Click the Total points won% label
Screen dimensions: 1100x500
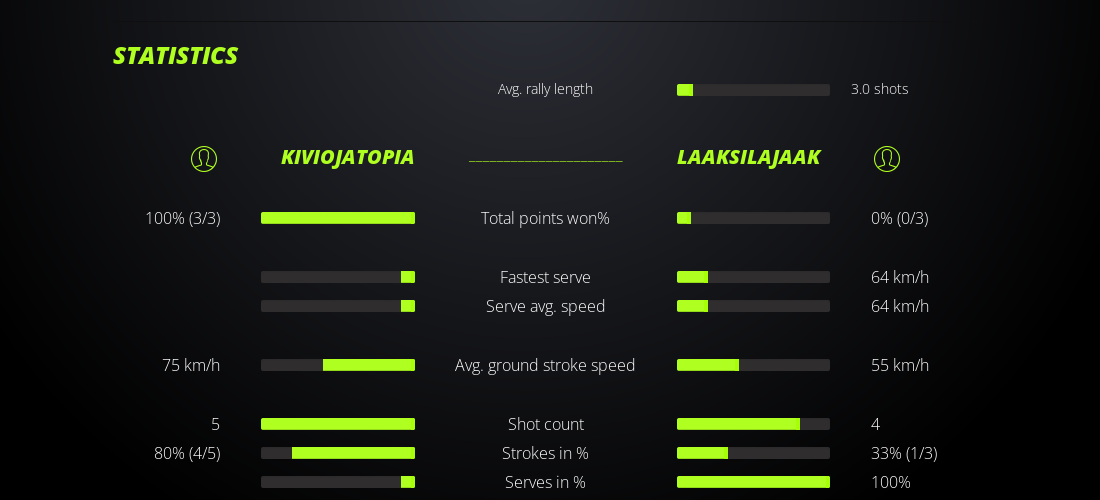[x=545, y=218]
